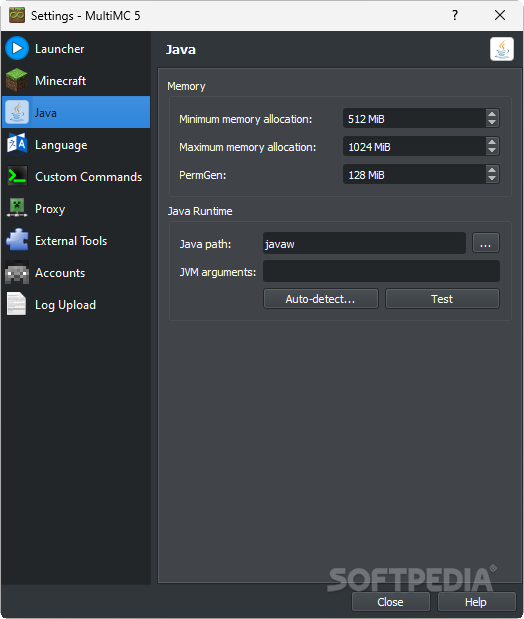524x619 pixels.
Task: Click the empty JVM arguments field
Action: click(381, 271)
